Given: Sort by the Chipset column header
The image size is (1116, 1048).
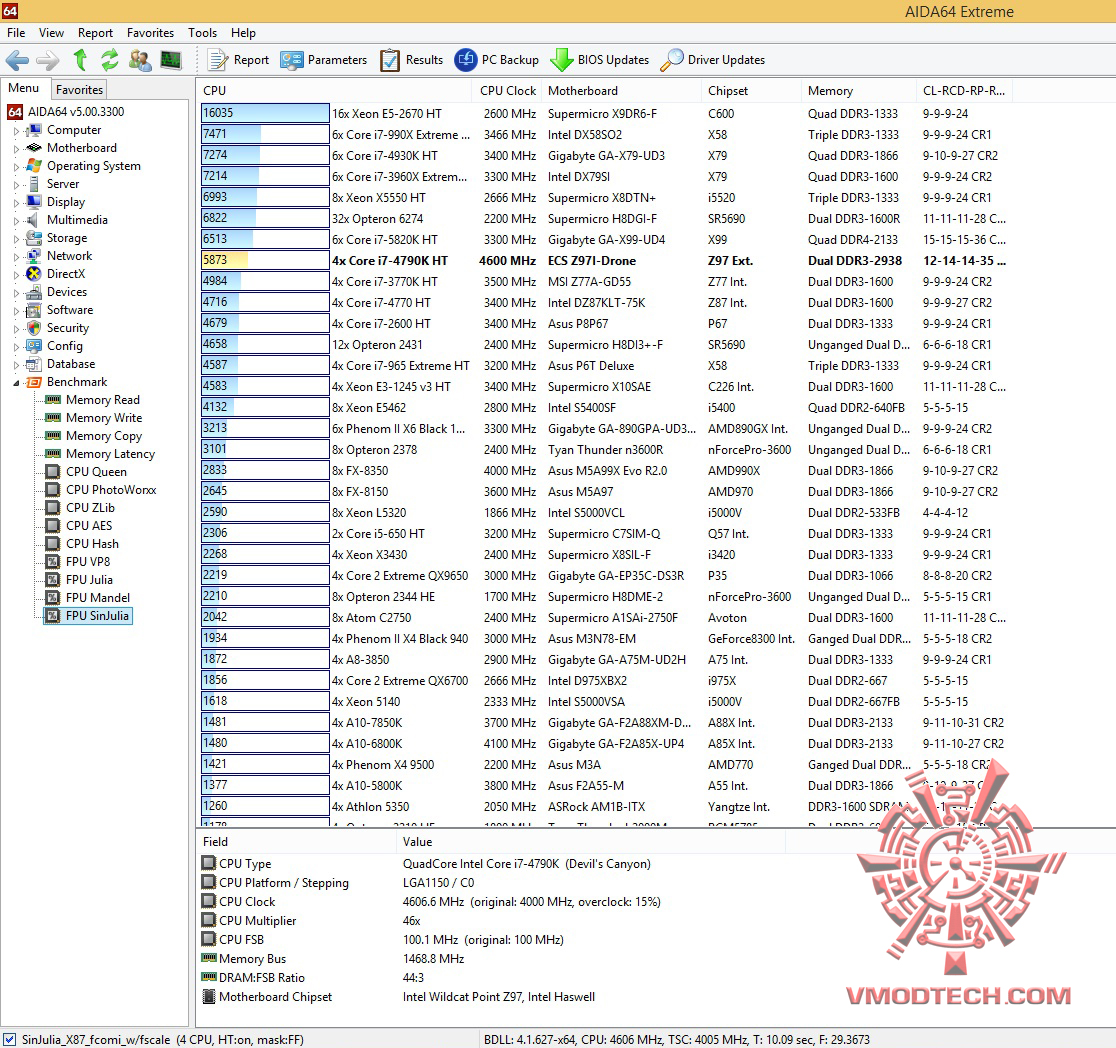Looking at the screenshot, I should click(750, 91).
